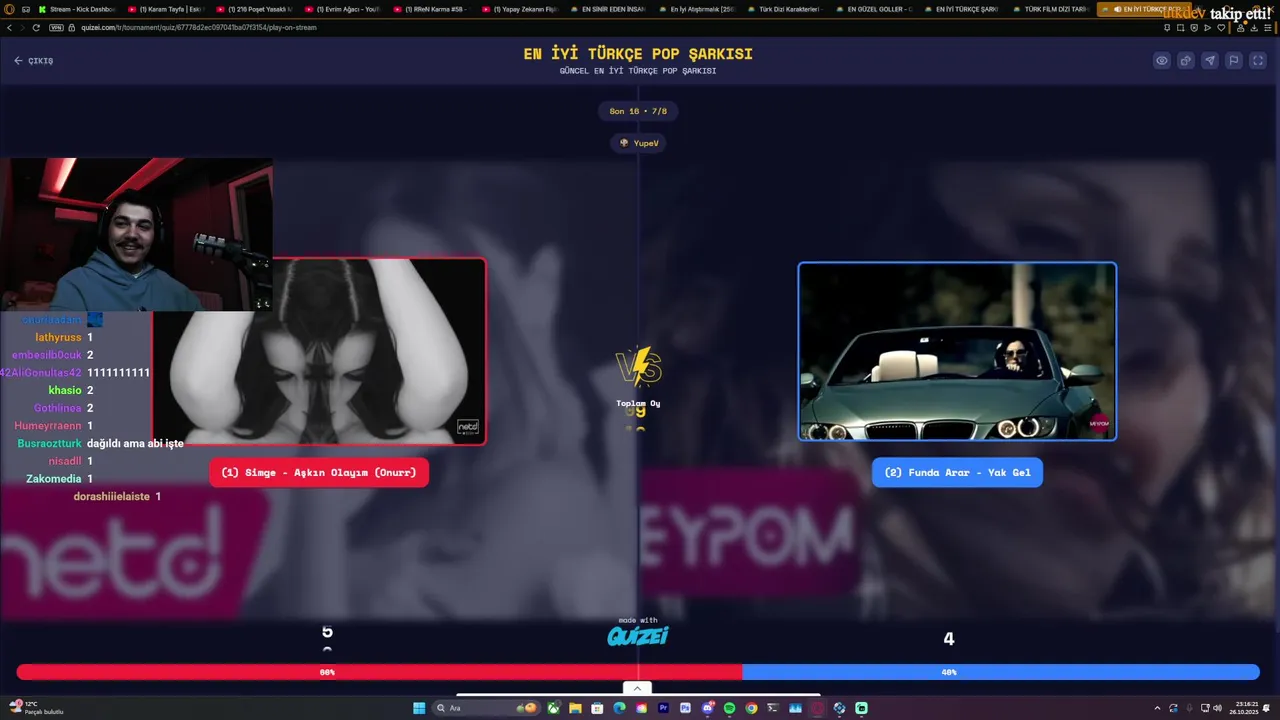Screen dimensions: 1280x720
Task: Switch to Türk Dizi Karakterleri tab
Action: (x=784, y=9)
